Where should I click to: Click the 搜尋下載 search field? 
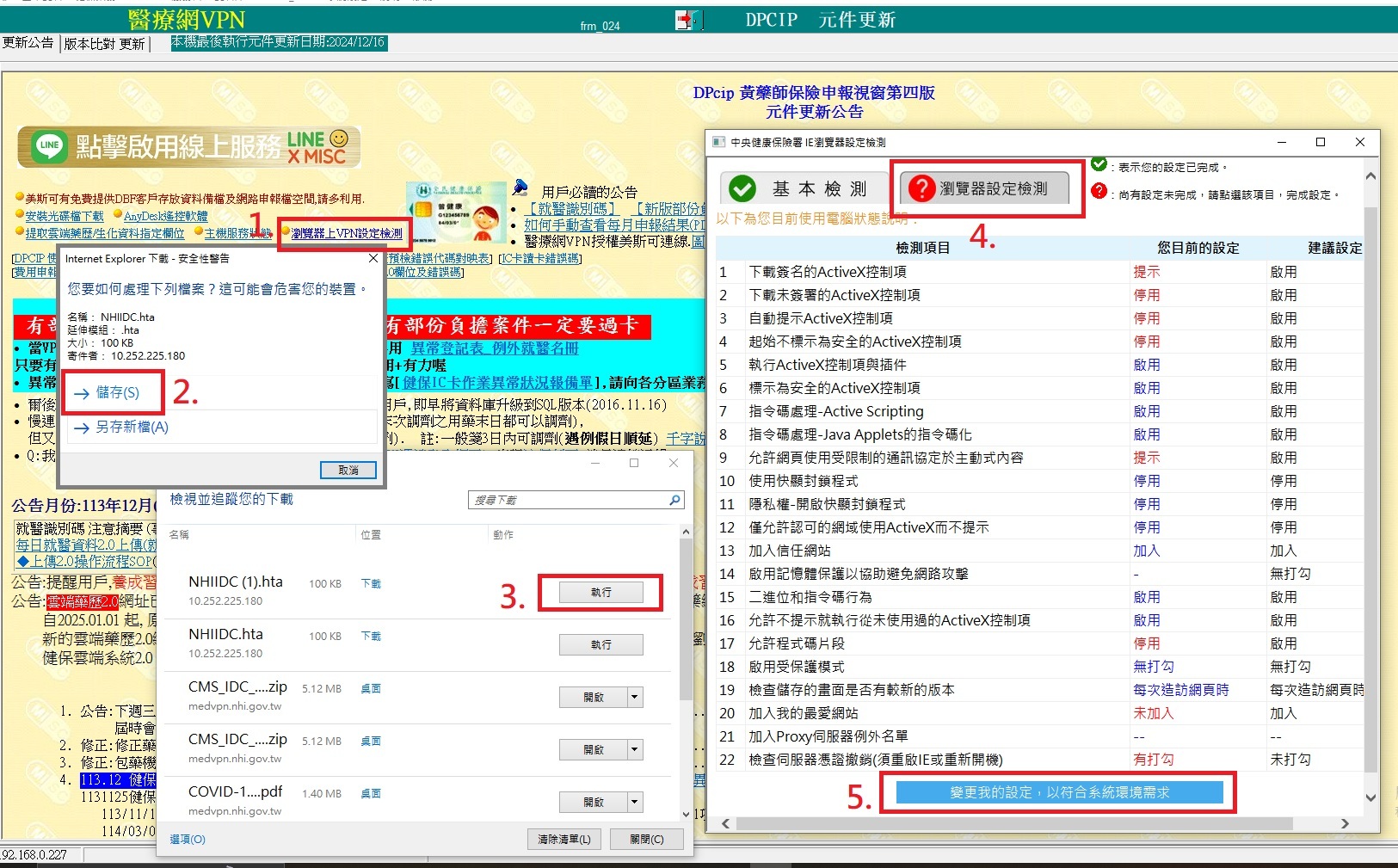pos(568,500)
